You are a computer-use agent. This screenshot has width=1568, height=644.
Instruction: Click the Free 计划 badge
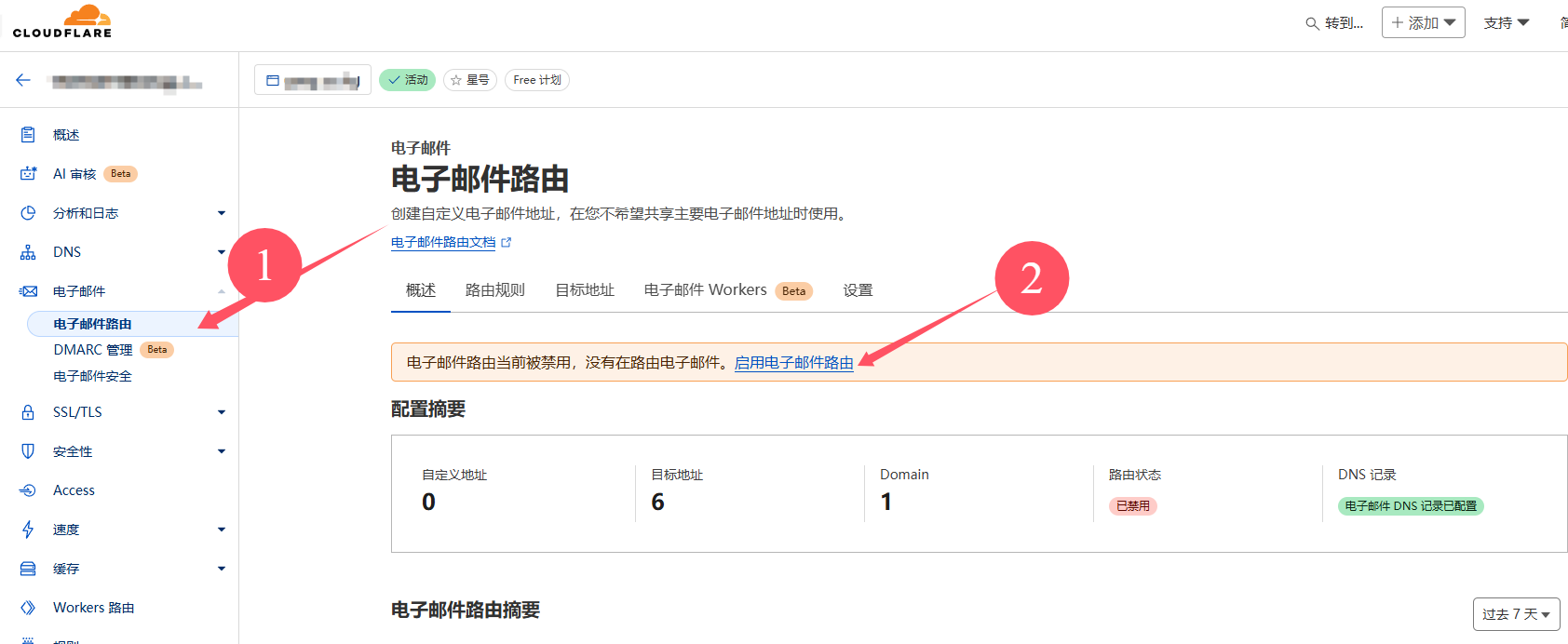[537, 80]
